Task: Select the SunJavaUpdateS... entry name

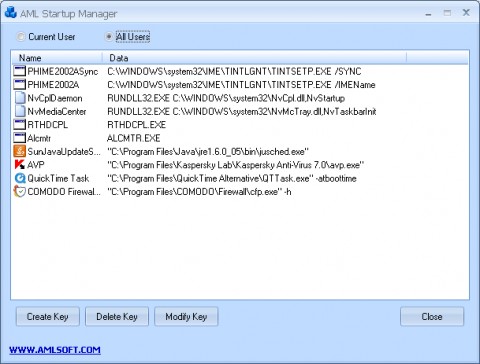Action: pyautogui.click(x=64, y=152)
